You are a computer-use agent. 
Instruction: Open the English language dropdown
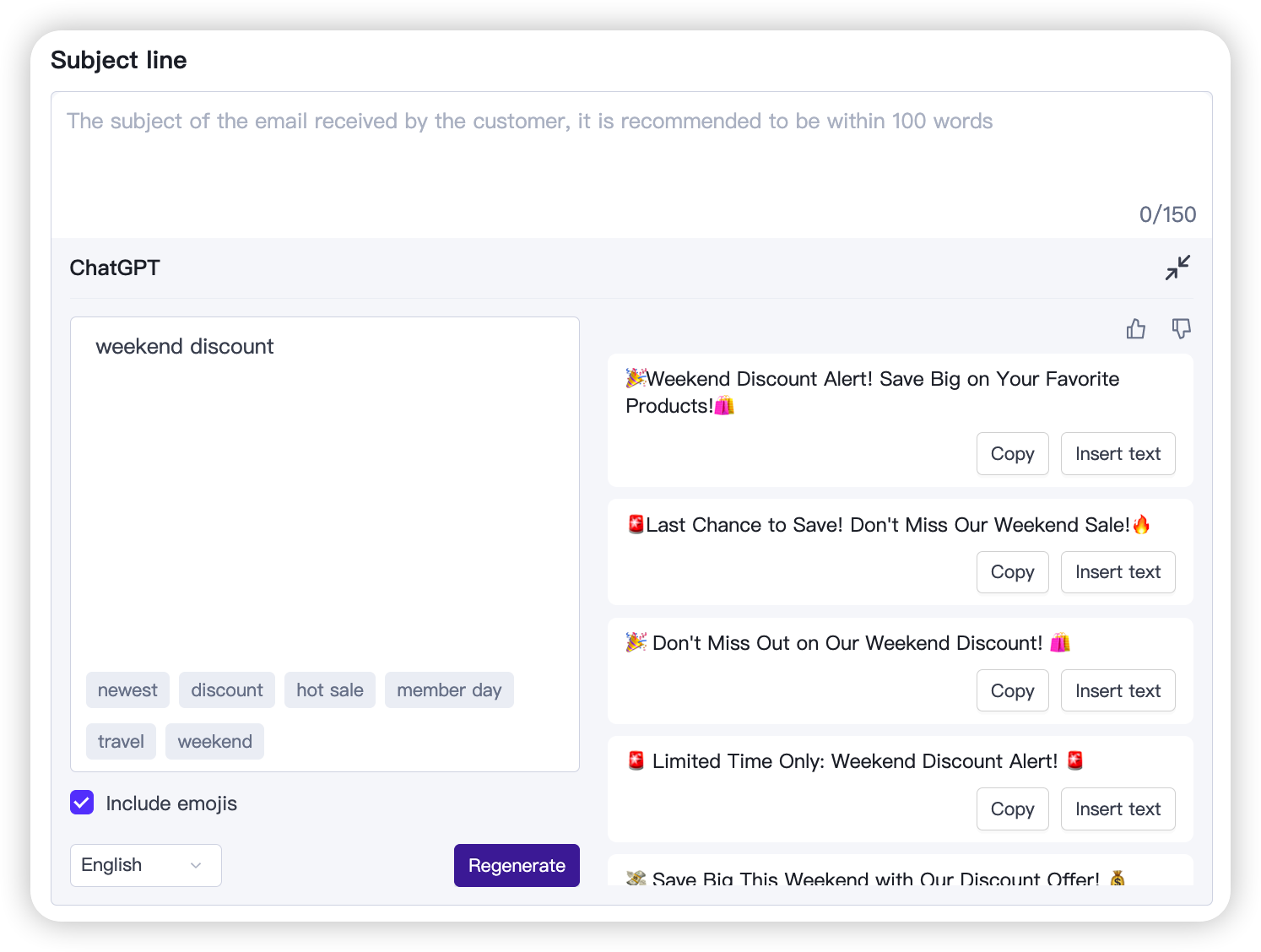(x=146, y=865)
